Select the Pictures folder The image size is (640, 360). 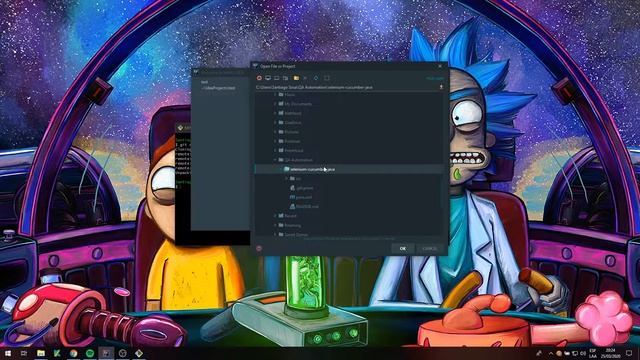[292, 132]
